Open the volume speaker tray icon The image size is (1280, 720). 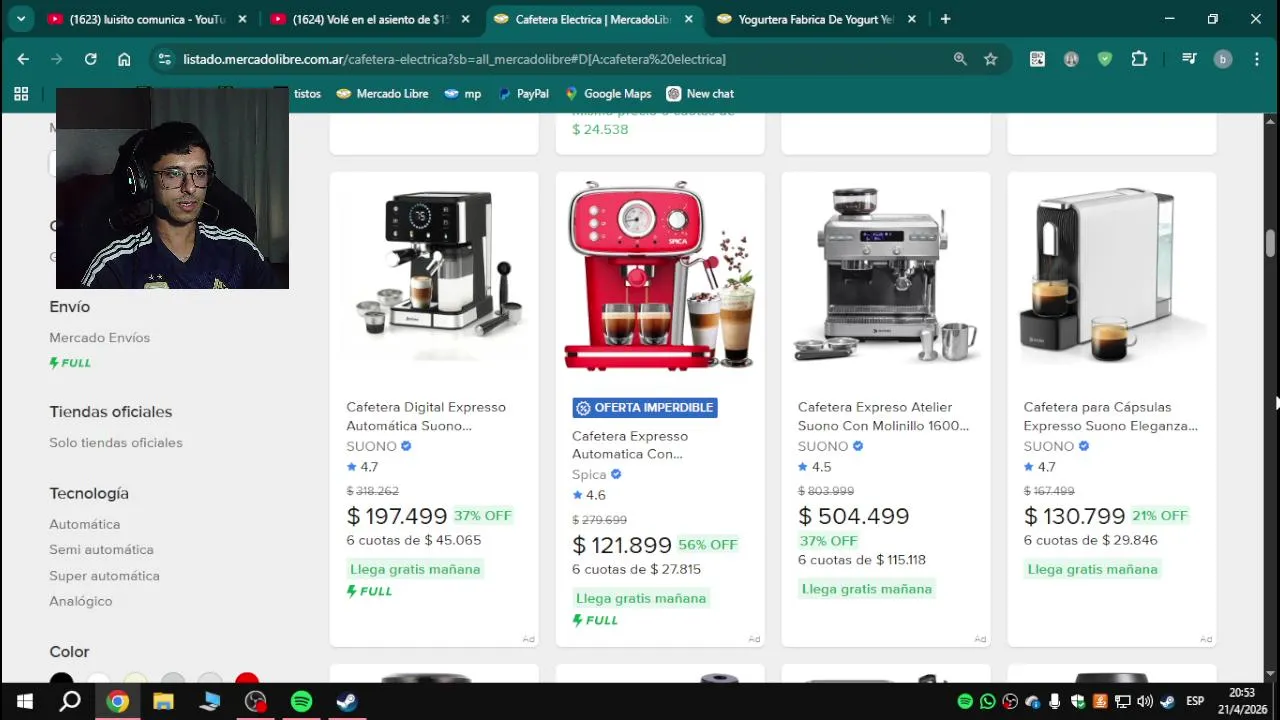pyautogui.click(x=1145, y=701)
